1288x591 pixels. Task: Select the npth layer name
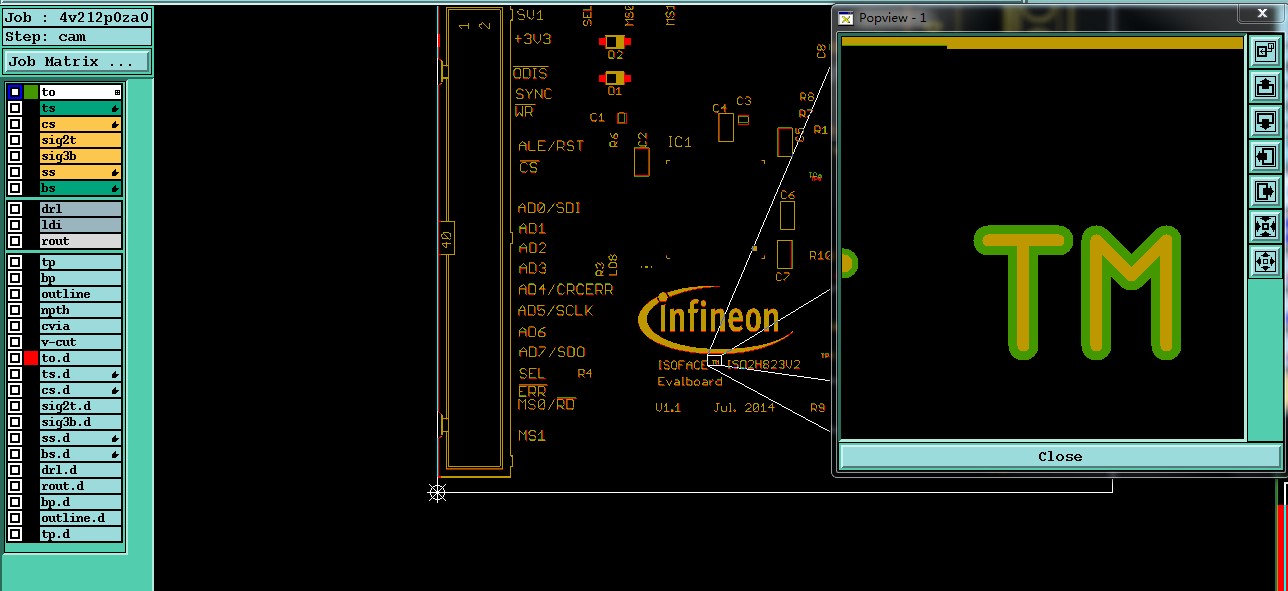[80, 310]
